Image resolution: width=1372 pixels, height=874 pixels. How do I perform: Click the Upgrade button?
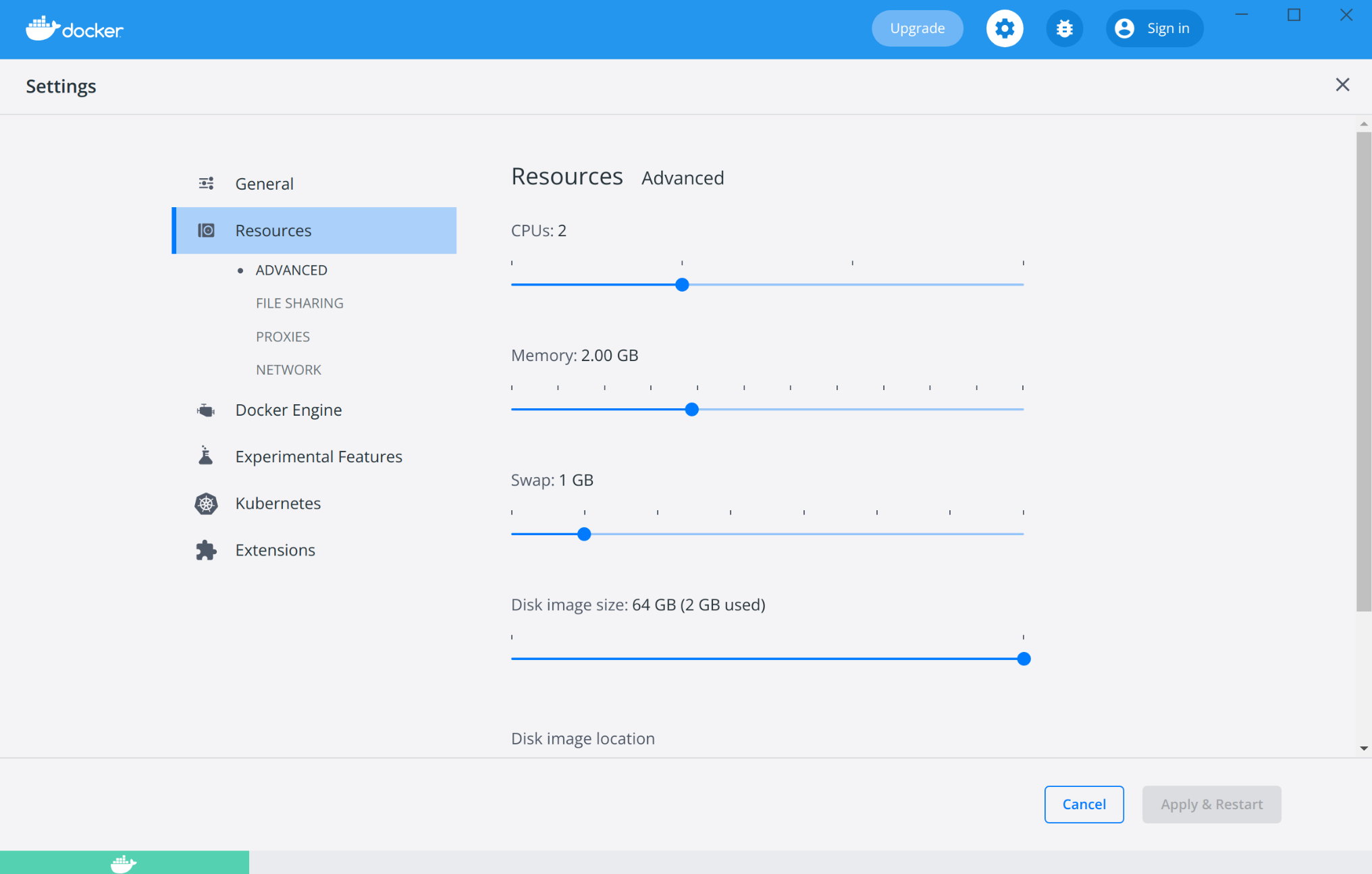917,28
